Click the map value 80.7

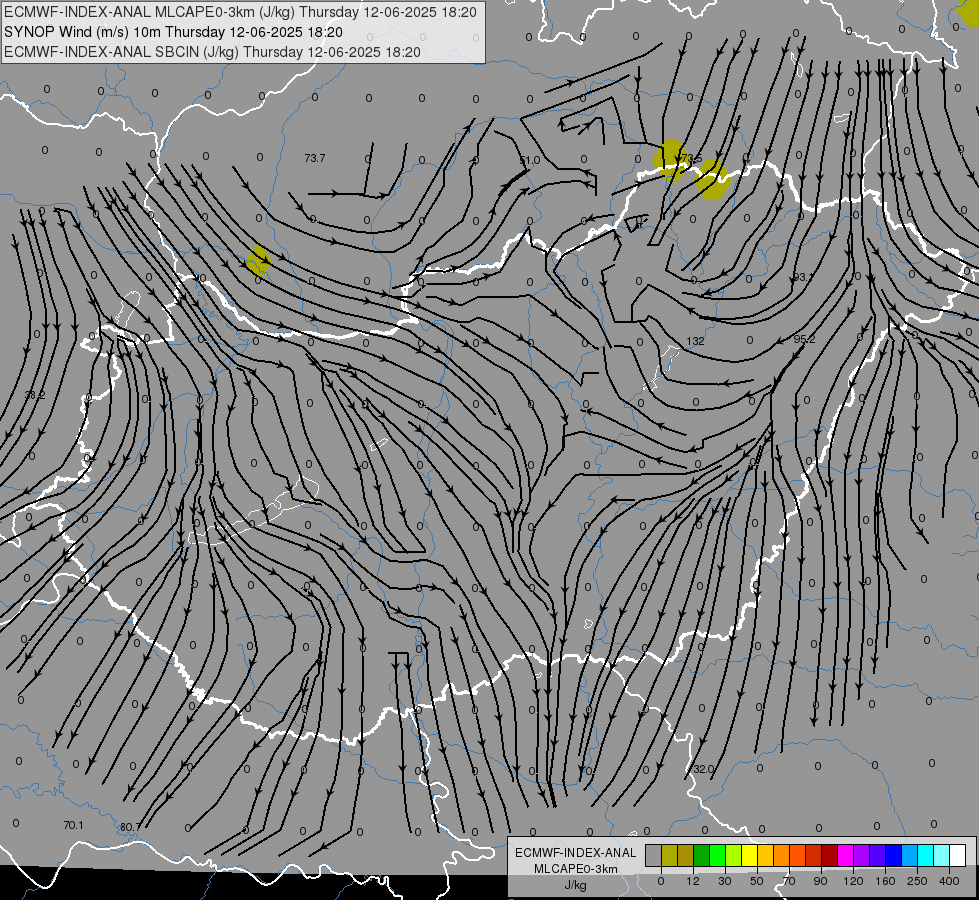[x=130, y=827]
